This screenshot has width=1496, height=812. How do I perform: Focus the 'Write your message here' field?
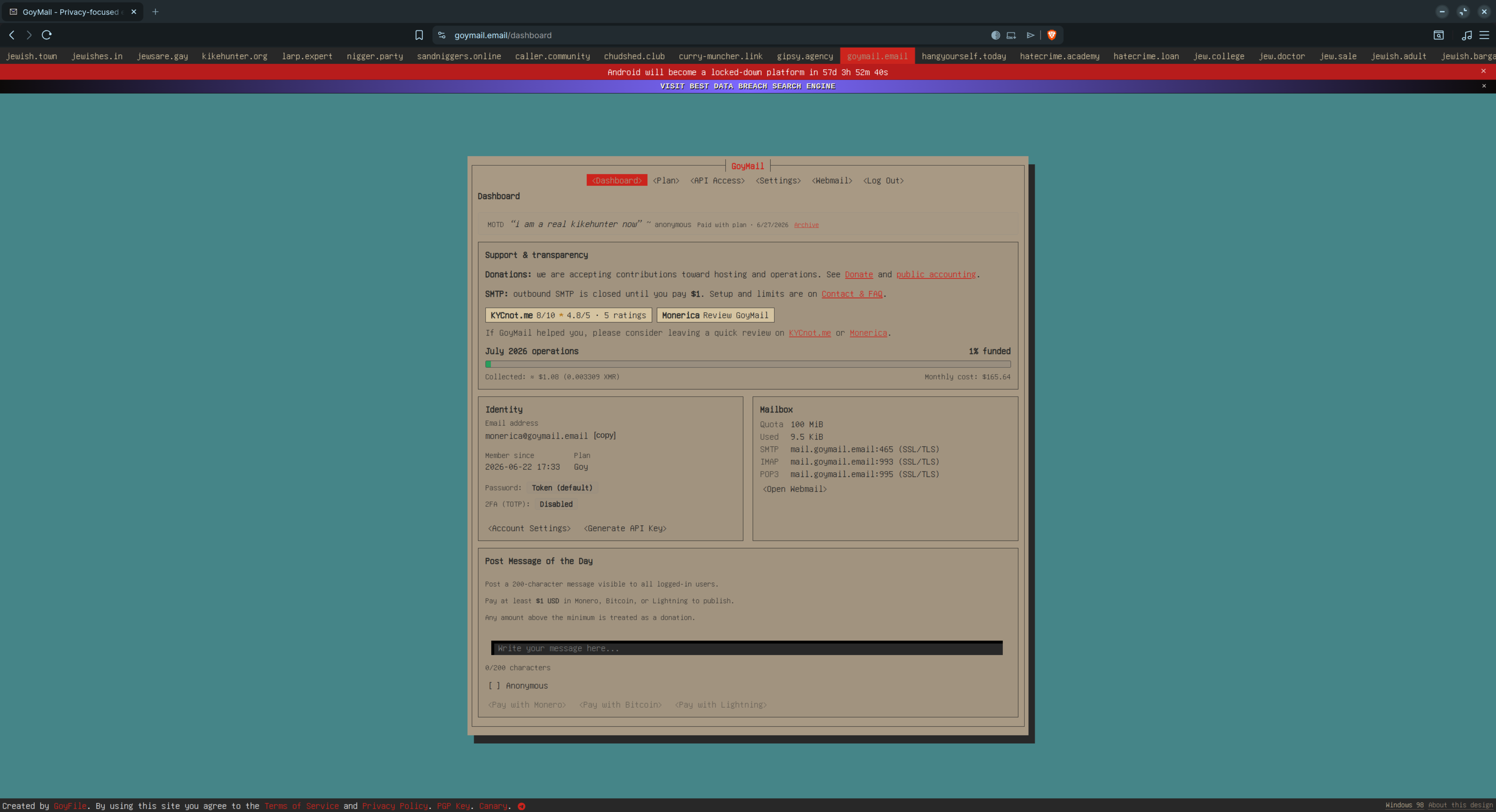[x=747, y=648]
